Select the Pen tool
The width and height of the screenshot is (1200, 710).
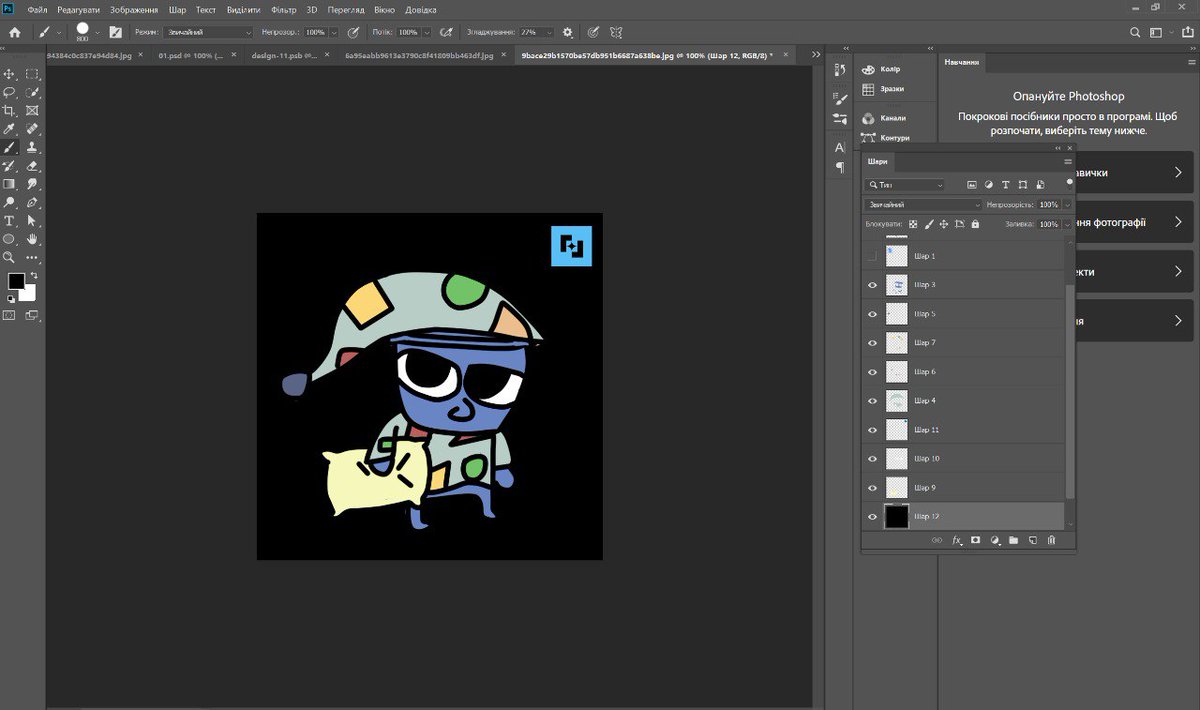click(x=32, y=202)
